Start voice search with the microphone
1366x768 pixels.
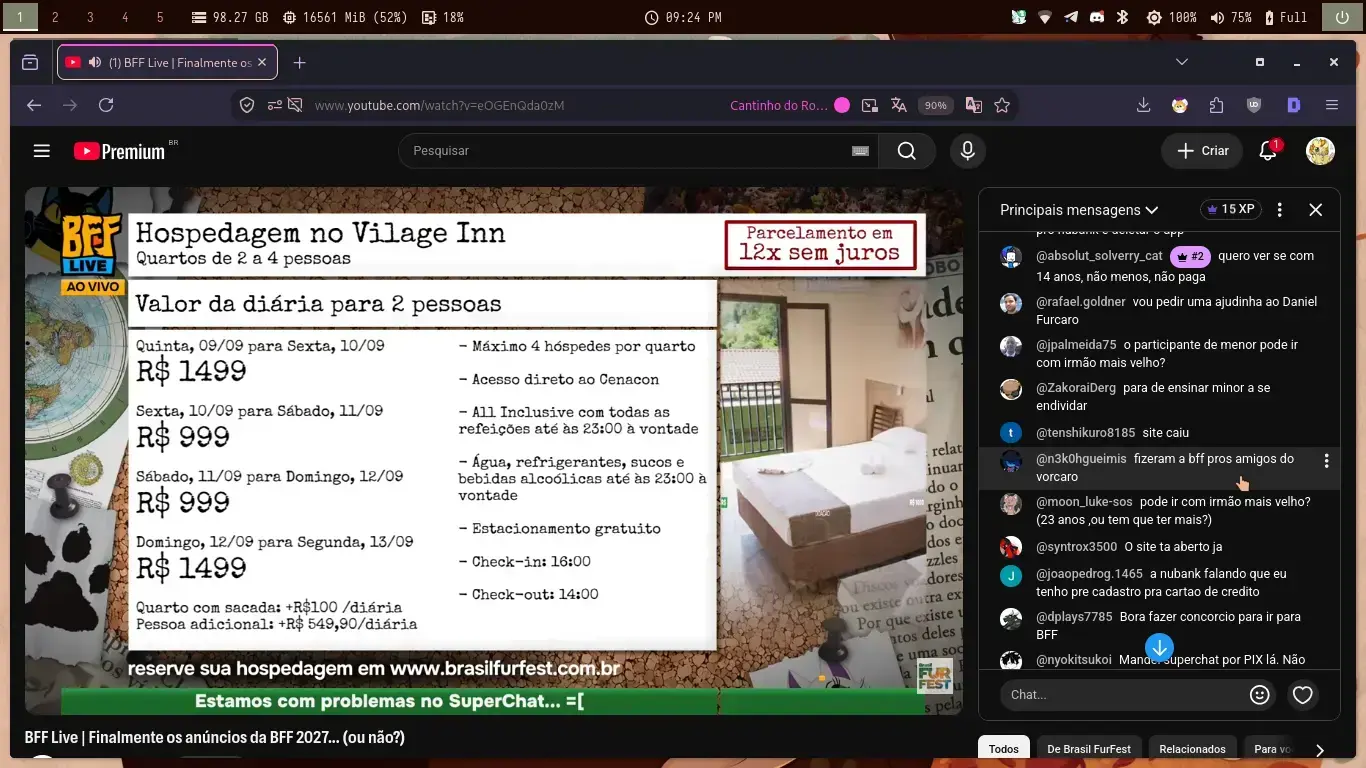(967, 151)
